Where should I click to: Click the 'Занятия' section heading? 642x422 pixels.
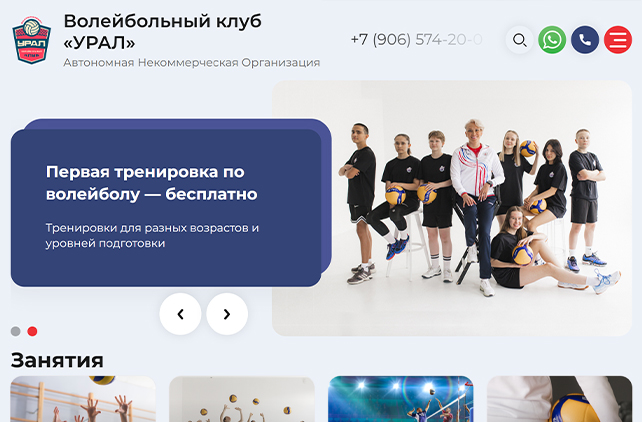[57, 360]
